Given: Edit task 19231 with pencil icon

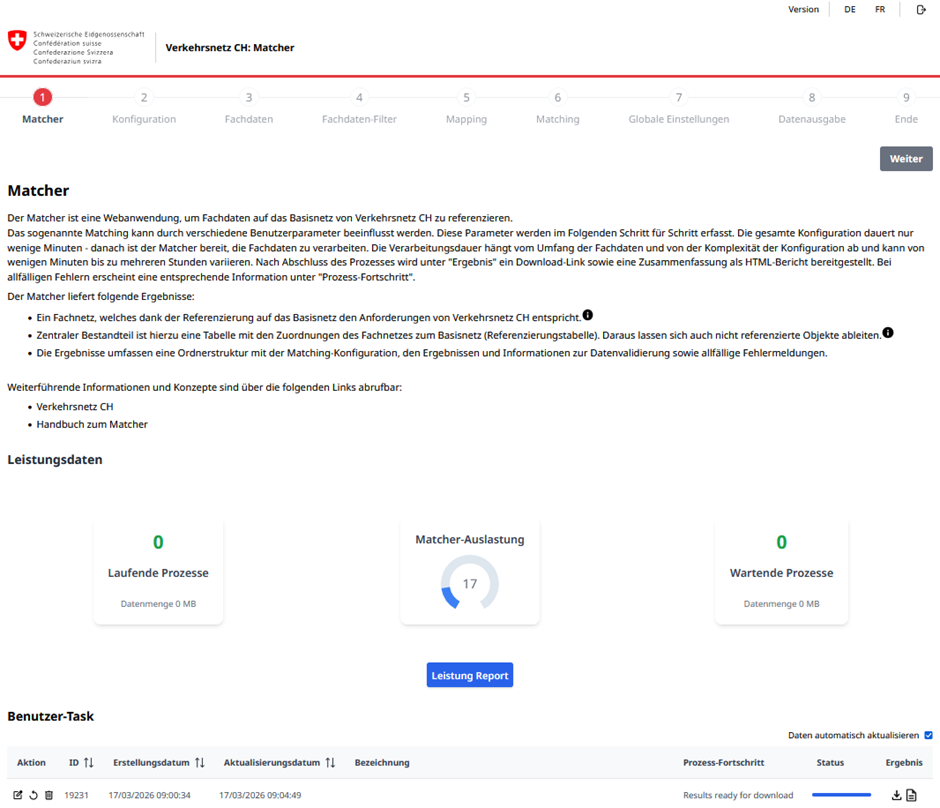Looking at the screenshot, I should (x=18, y=795).
